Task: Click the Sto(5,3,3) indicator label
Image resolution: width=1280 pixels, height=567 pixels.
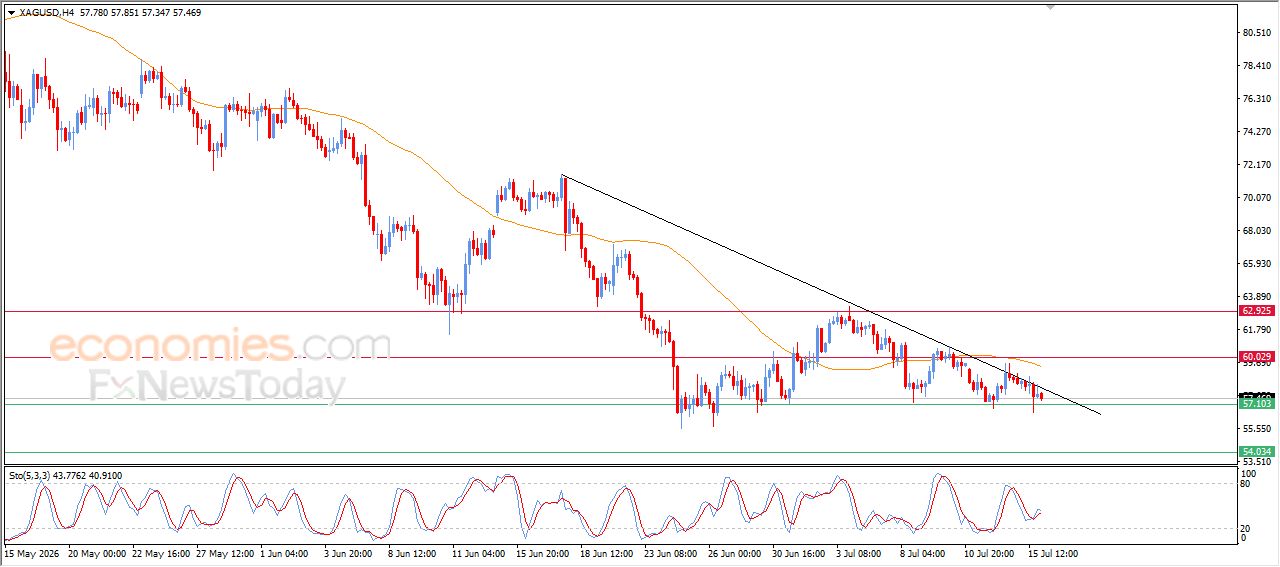Action: 29,476
